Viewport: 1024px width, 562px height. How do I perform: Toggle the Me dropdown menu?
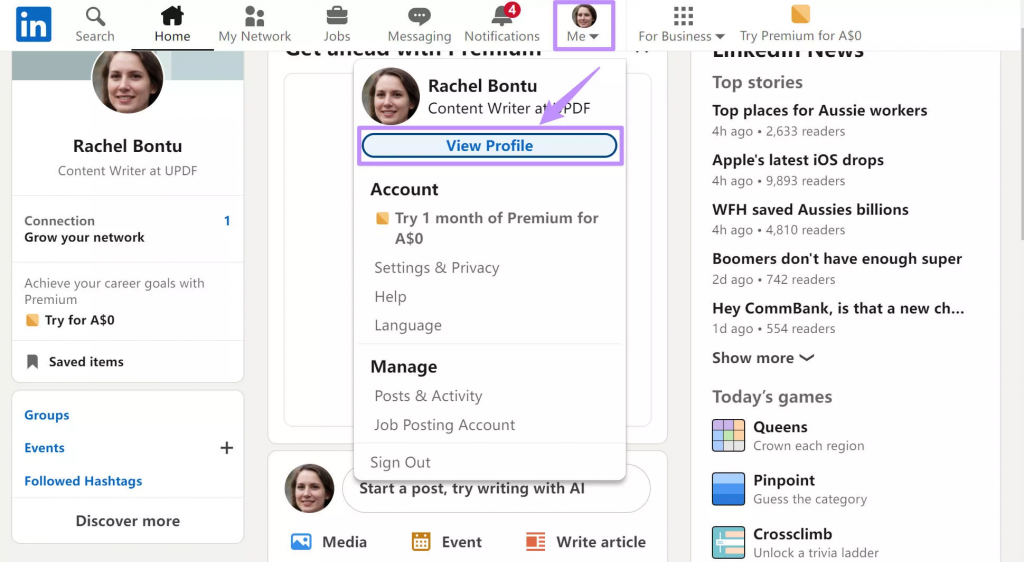584,25
